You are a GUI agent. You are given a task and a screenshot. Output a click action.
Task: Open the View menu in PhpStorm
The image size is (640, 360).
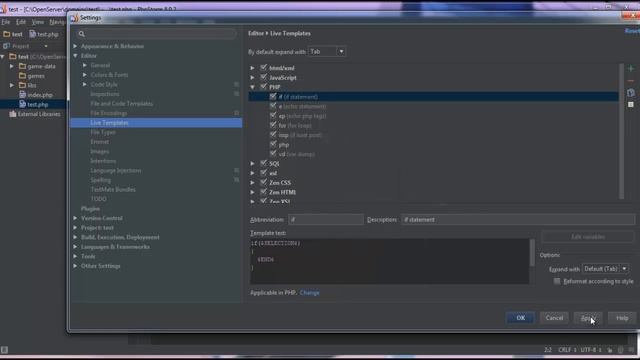pos(38,22)
